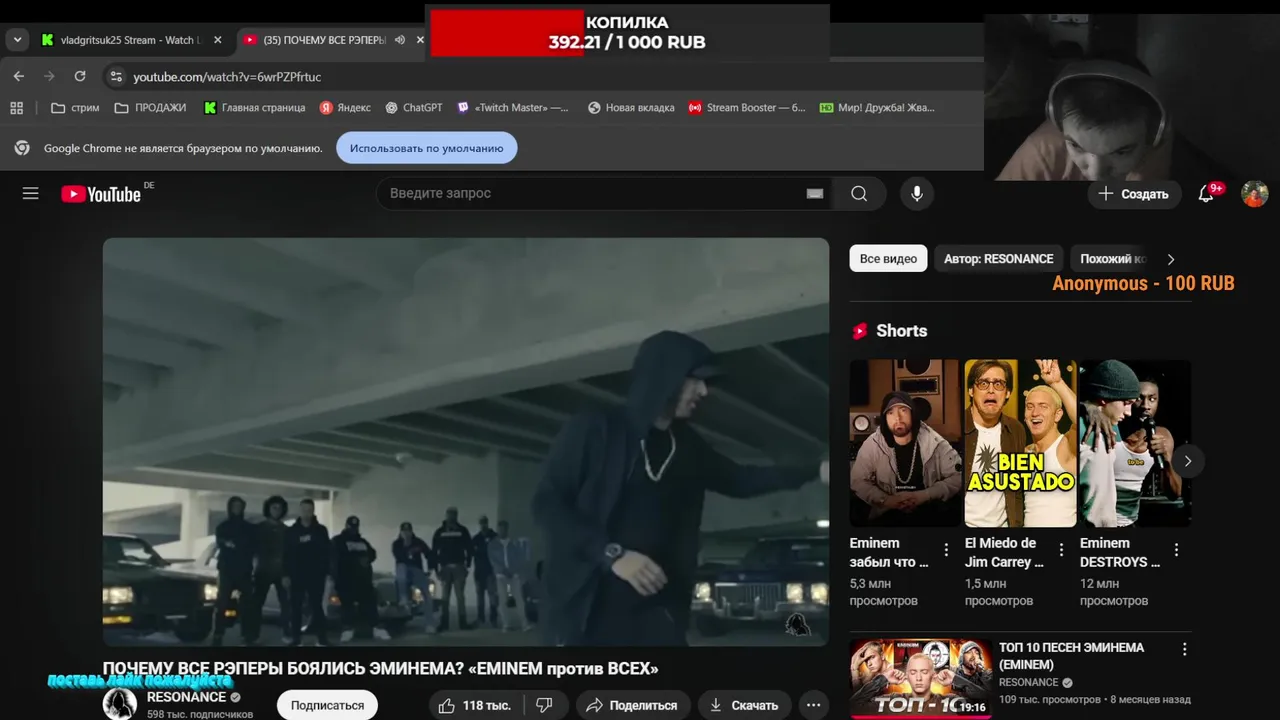Click the 'Поделиться' share button
Image resolution: width=1280 pixels, height=720 pixels.
click(x=633, y=705)
